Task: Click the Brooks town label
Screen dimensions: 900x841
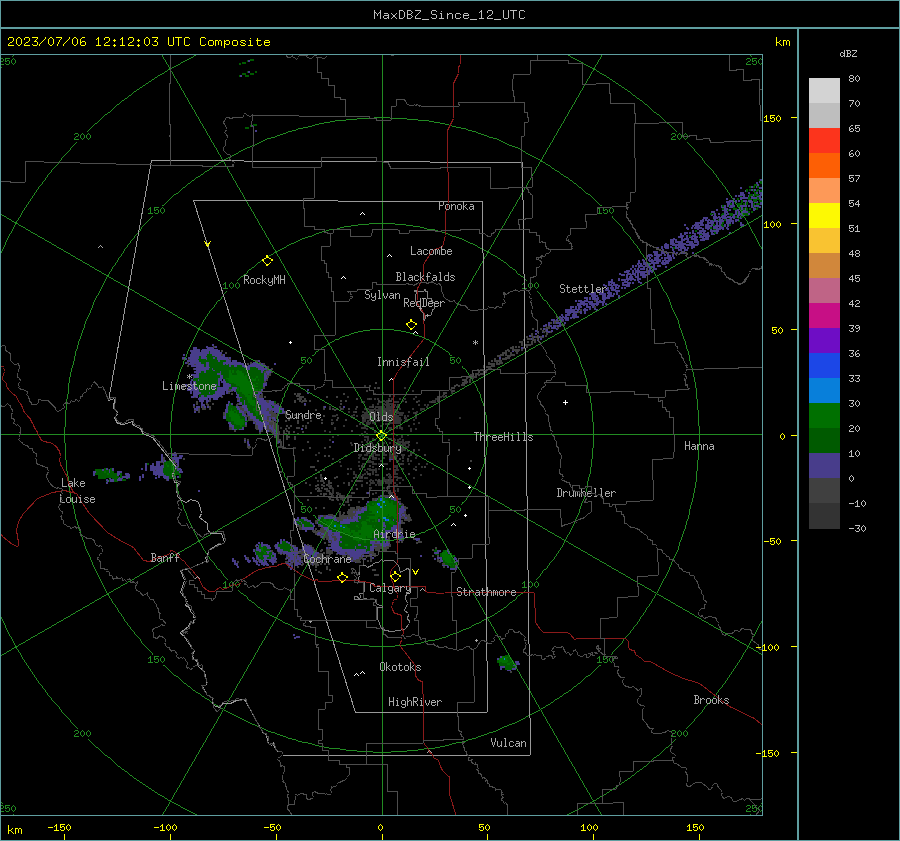Action: click(711, 700)
